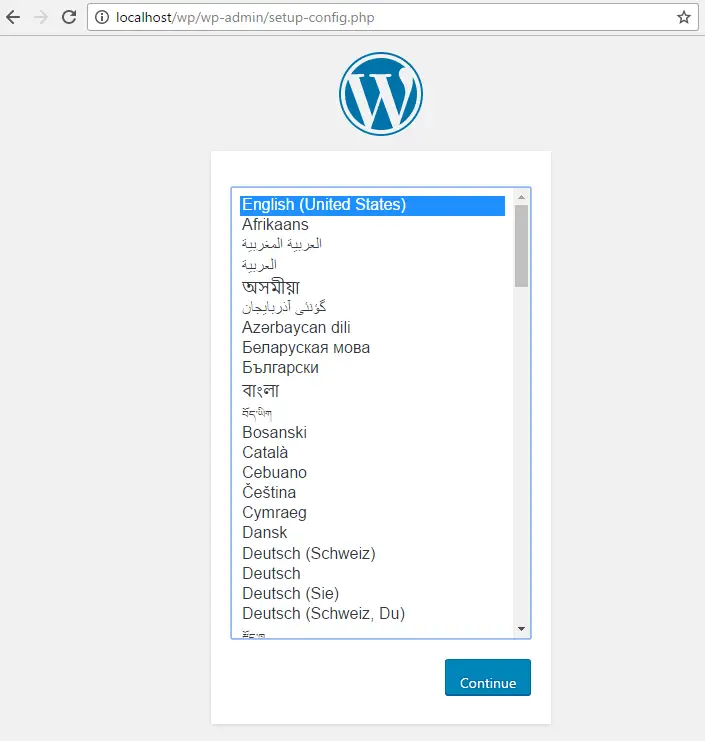Click the language list scroll down arrow
705x741 pixels.
[522, 629]
